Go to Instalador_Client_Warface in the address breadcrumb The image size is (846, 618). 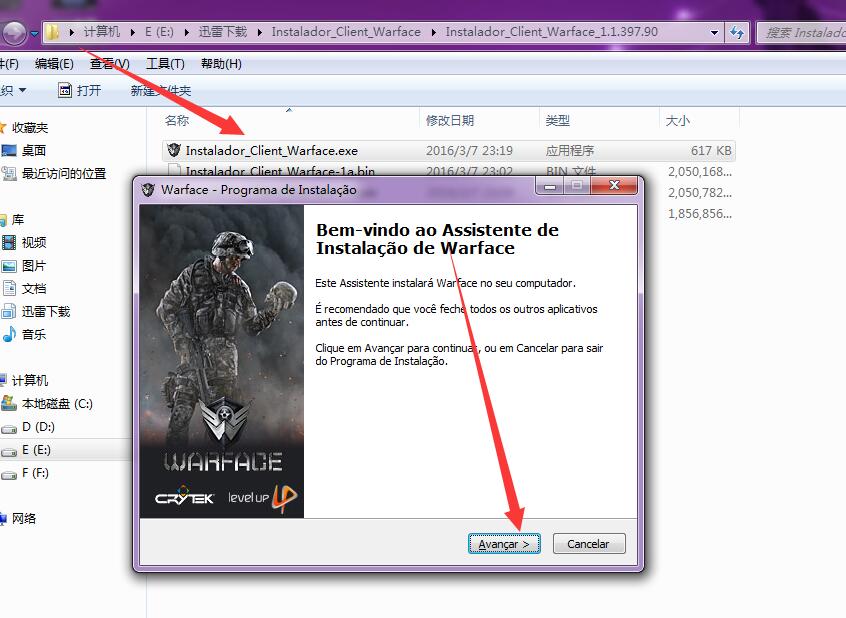346,32
